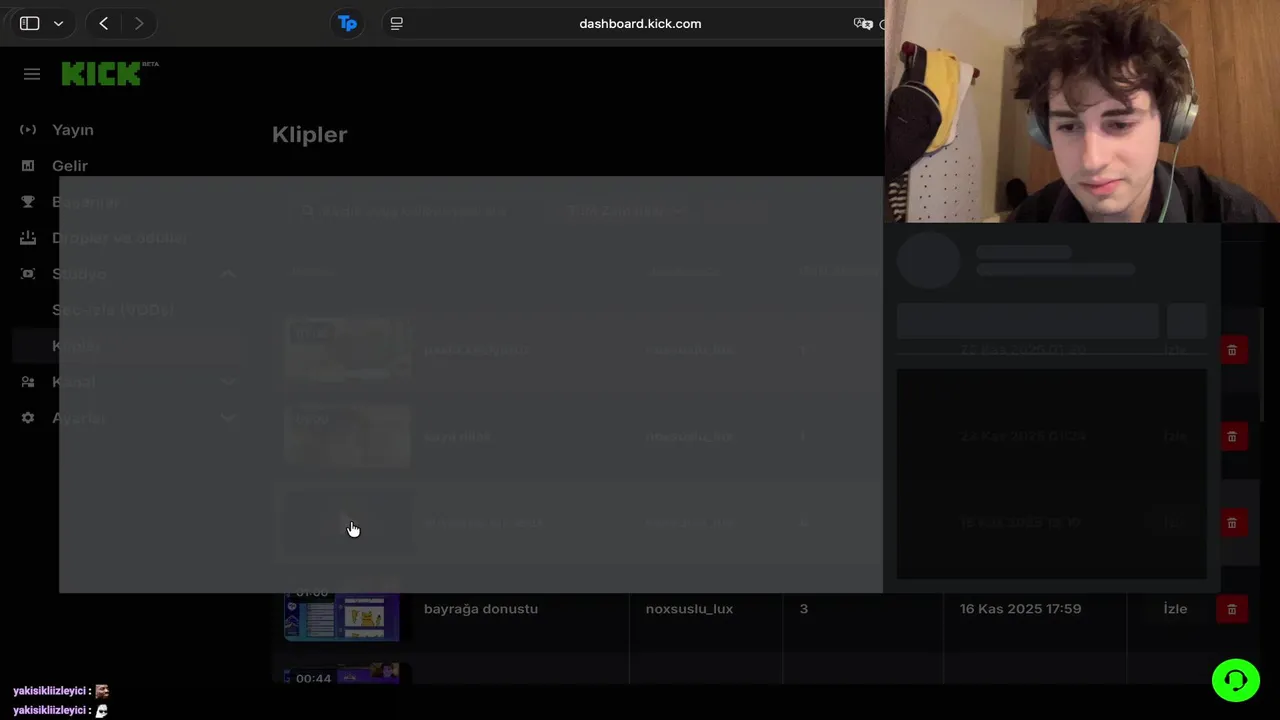Screen dimensions: 1280x720
Task: Open the sidebar options chevron in browser toolbar
Action: [59, 23]
